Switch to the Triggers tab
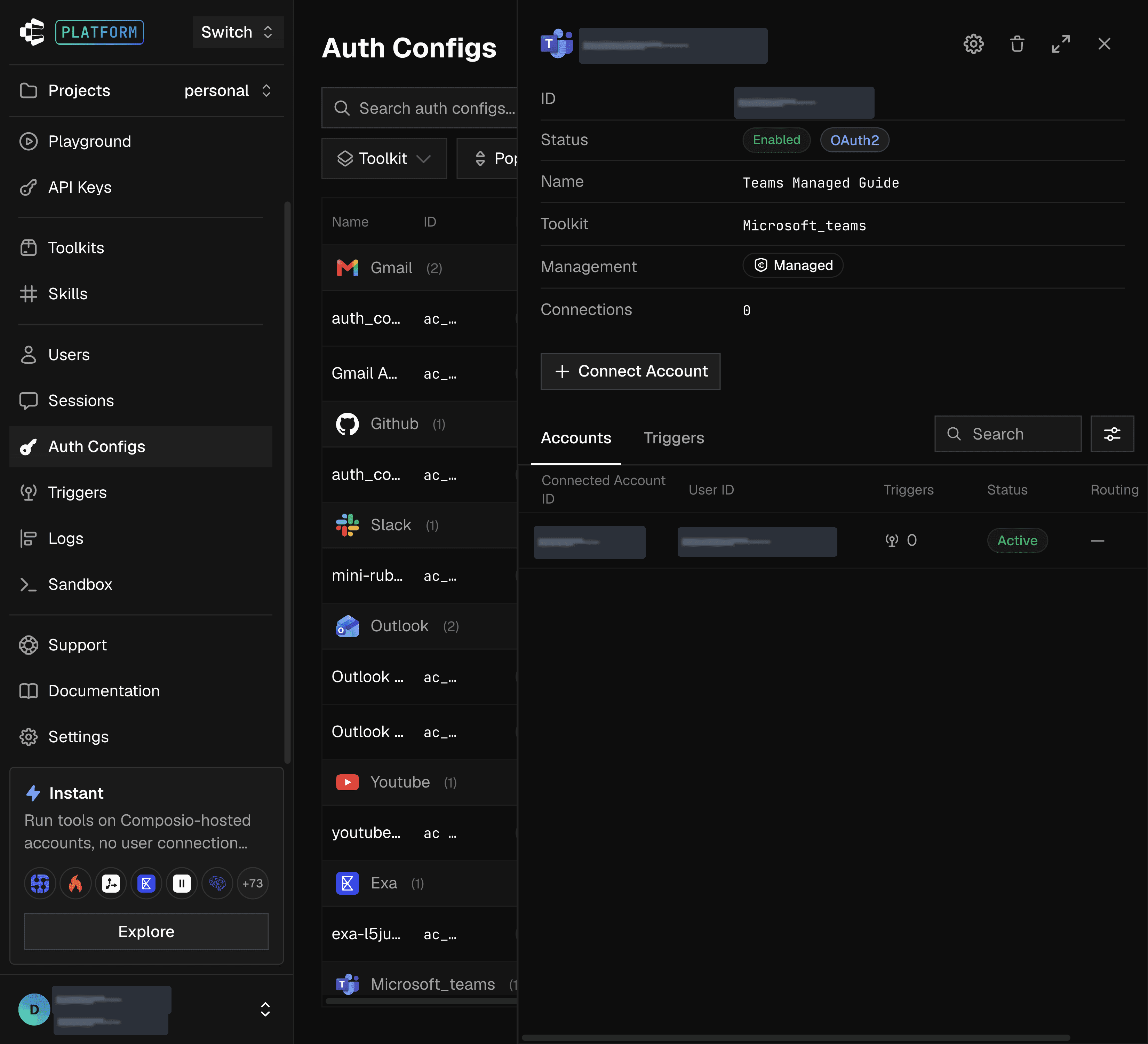1148x1044 pixels. [x=673, y=437]
